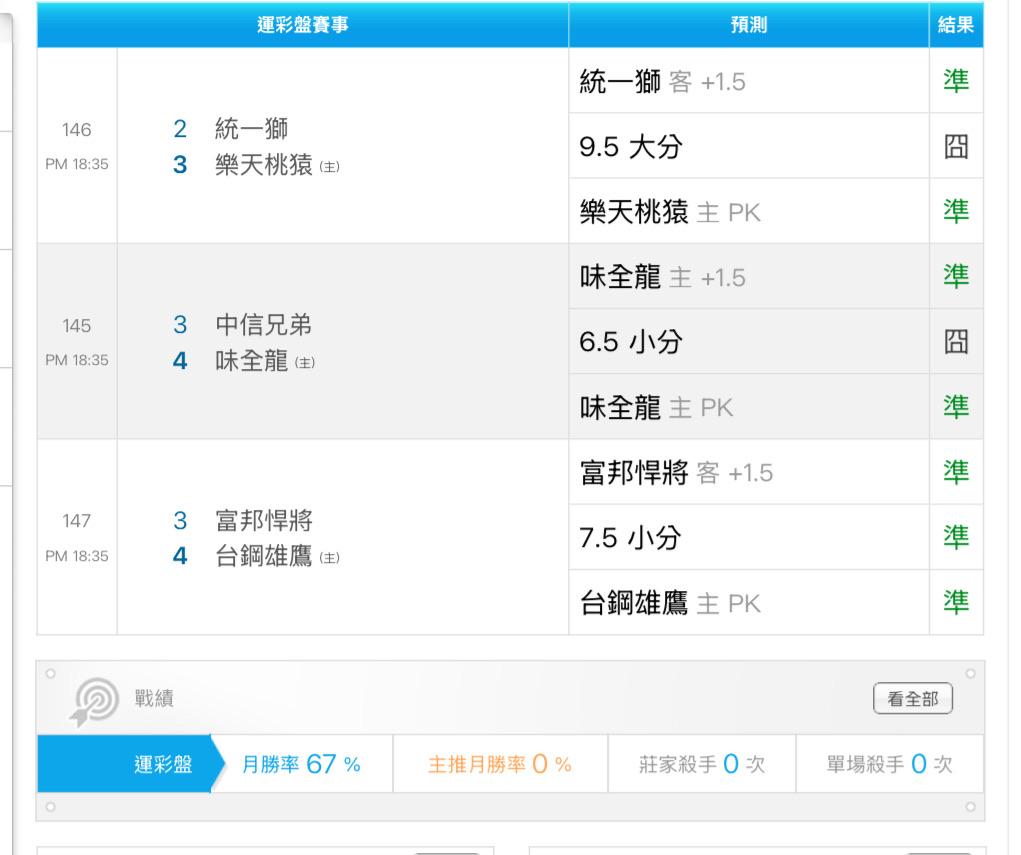The image size is (1021, 855).
Task: Select the 統一獅 客 +1.5 prediction
Action: pyautogui.click(x=749, y=81)
